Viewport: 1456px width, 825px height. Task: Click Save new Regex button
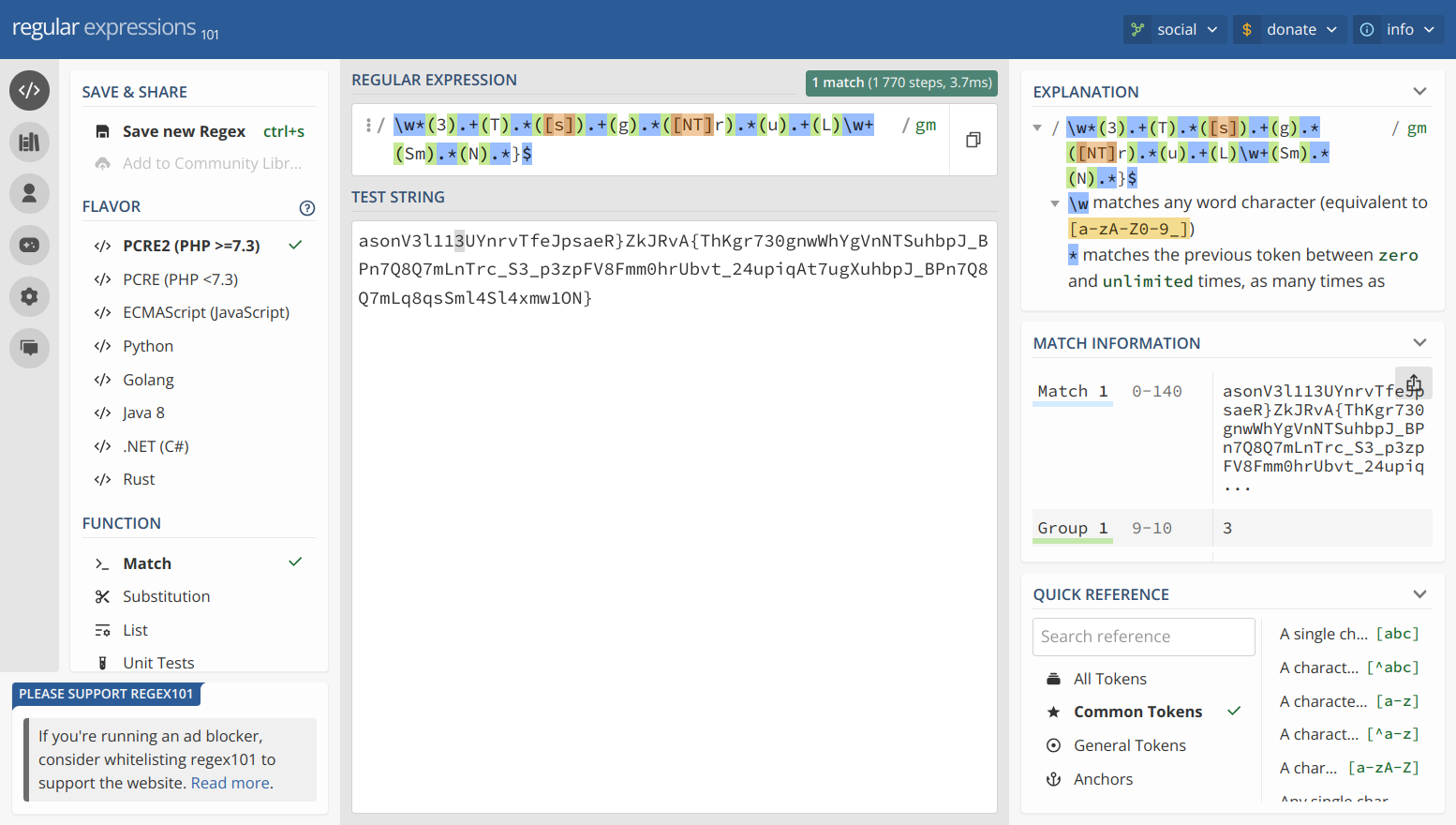[184, 131]
